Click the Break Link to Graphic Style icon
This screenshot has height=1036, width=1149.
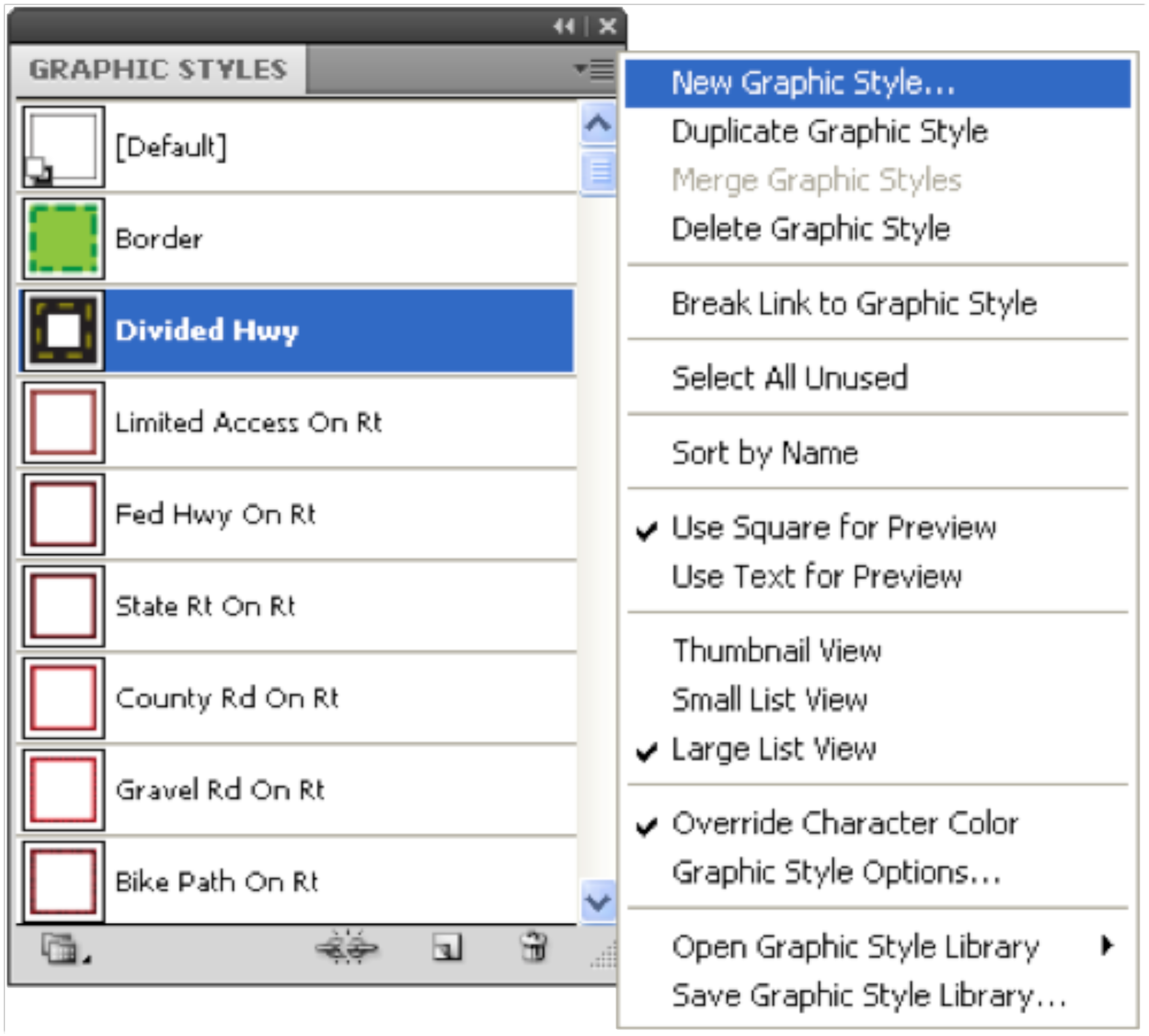pos(347,947)
